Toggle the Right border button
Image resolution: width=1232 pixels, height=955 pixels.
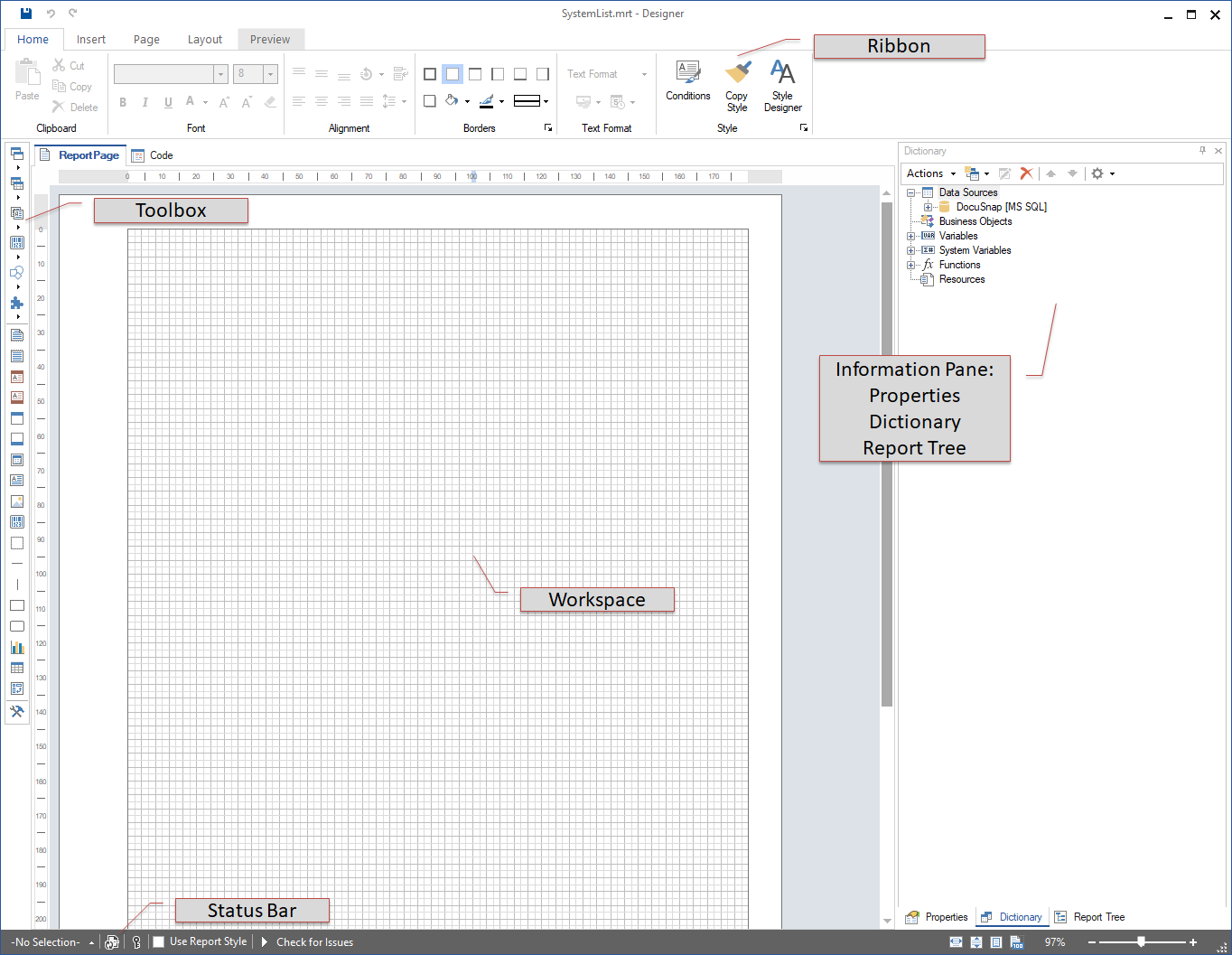[543, 74]
